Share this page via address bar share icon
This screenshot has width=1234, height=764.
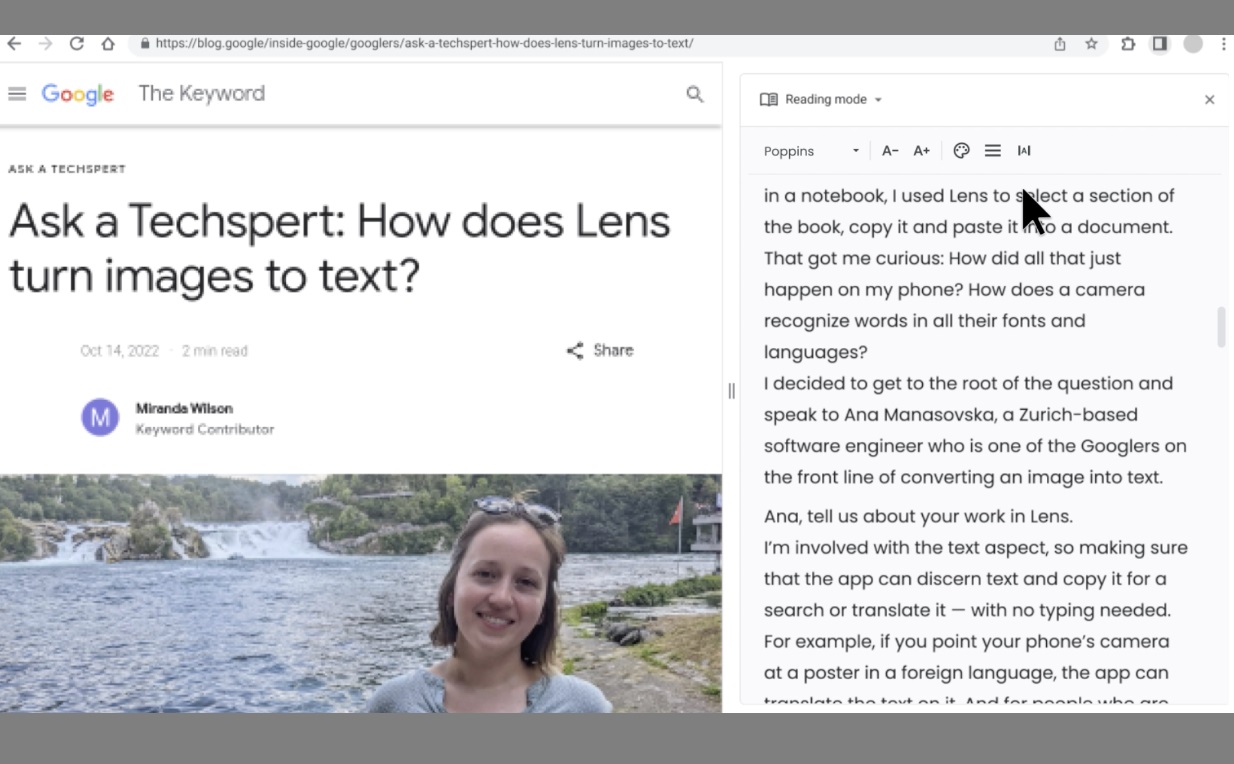(1060, 44)
